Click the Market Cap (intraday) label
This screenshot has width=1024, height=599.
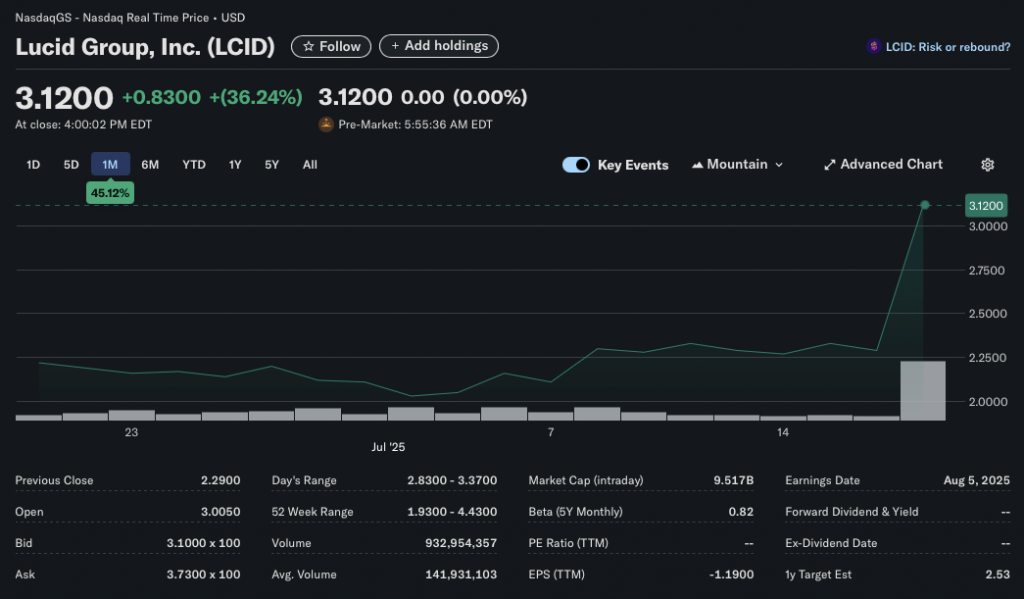pos(586,480)
